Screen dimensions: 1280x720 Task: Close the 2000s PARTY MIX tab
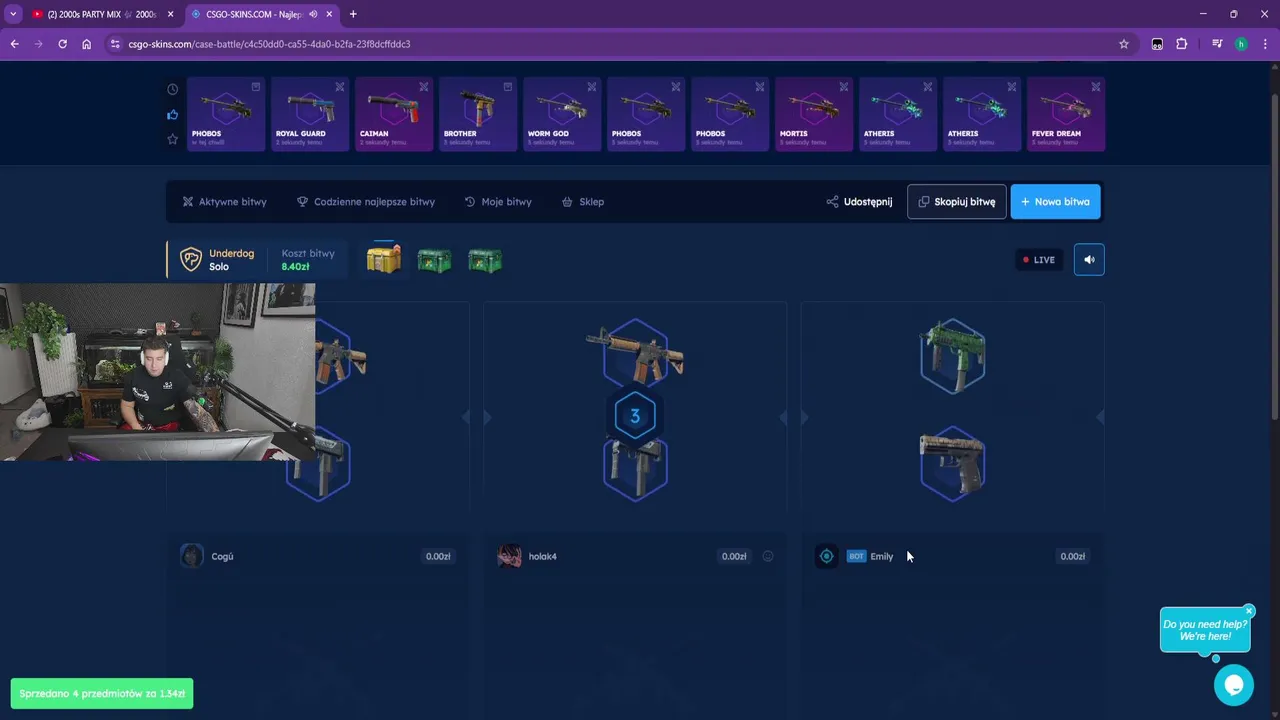[170, 14]
